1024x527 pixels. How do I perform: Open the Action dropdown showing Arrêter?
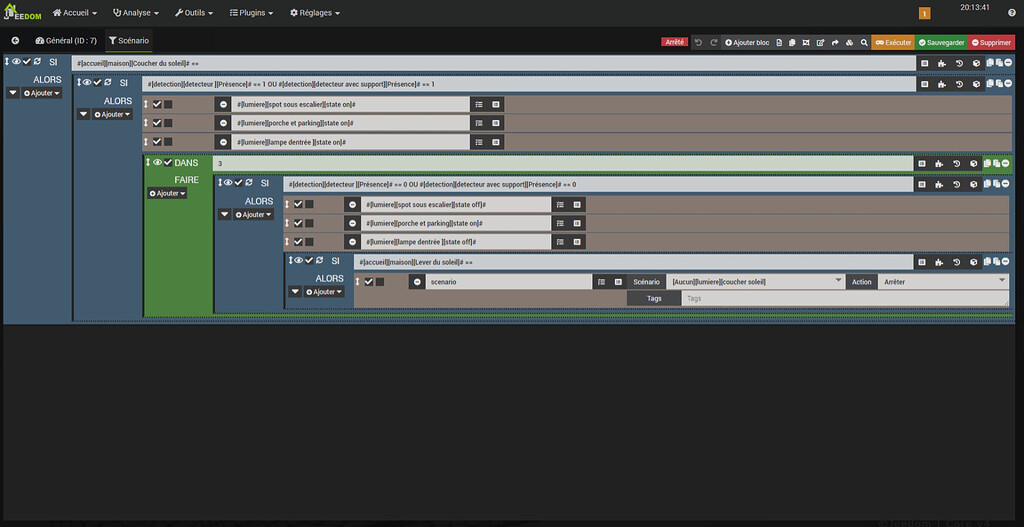point(942,282)
